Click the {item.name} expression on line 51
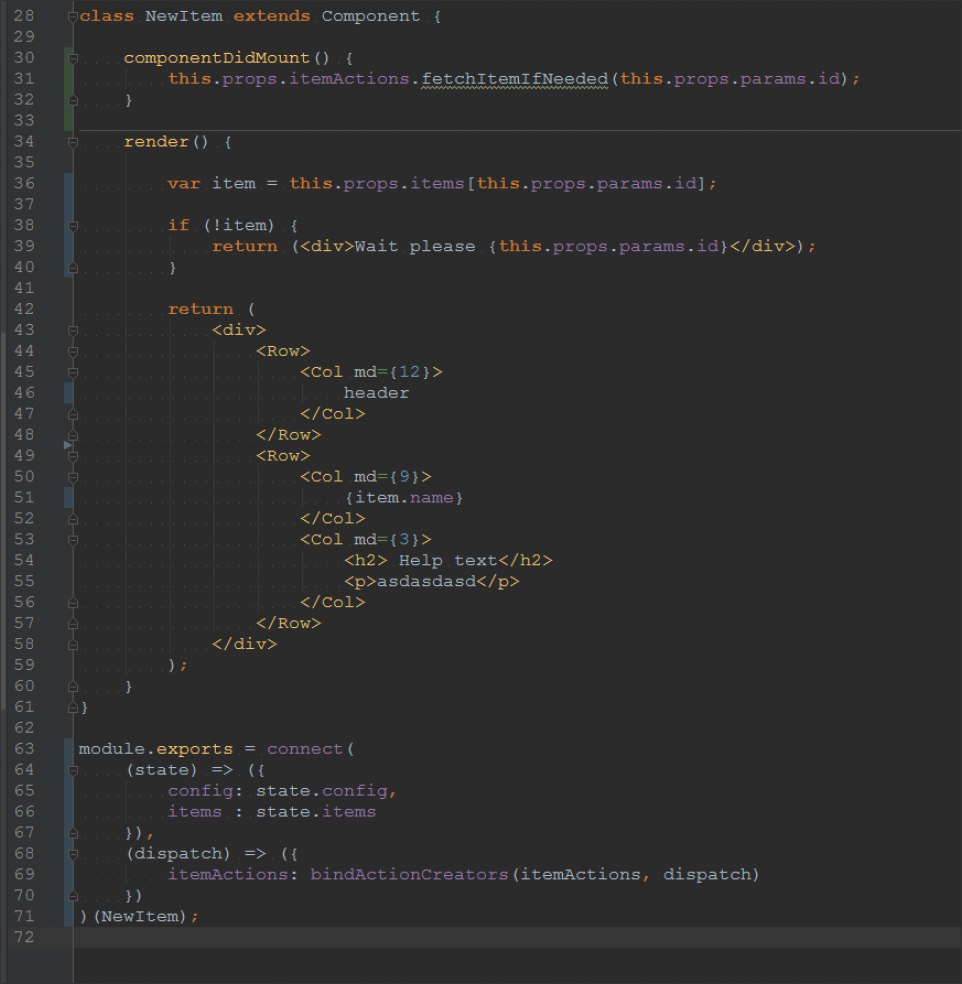 [404, 498]
